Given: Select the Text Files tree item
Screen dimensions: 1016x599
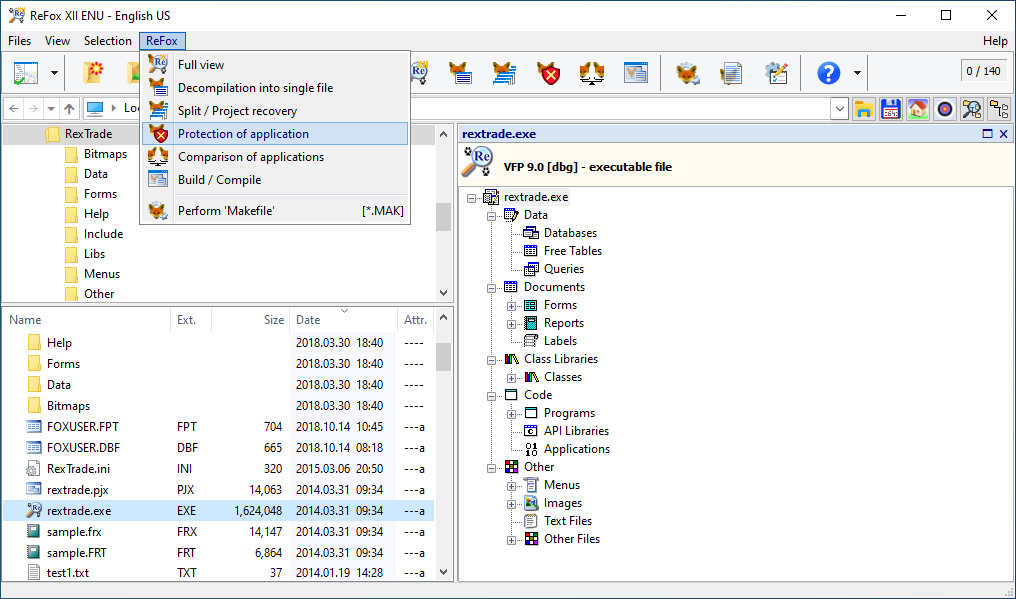Looking at the screenshot, I should (x=568, y=521).
